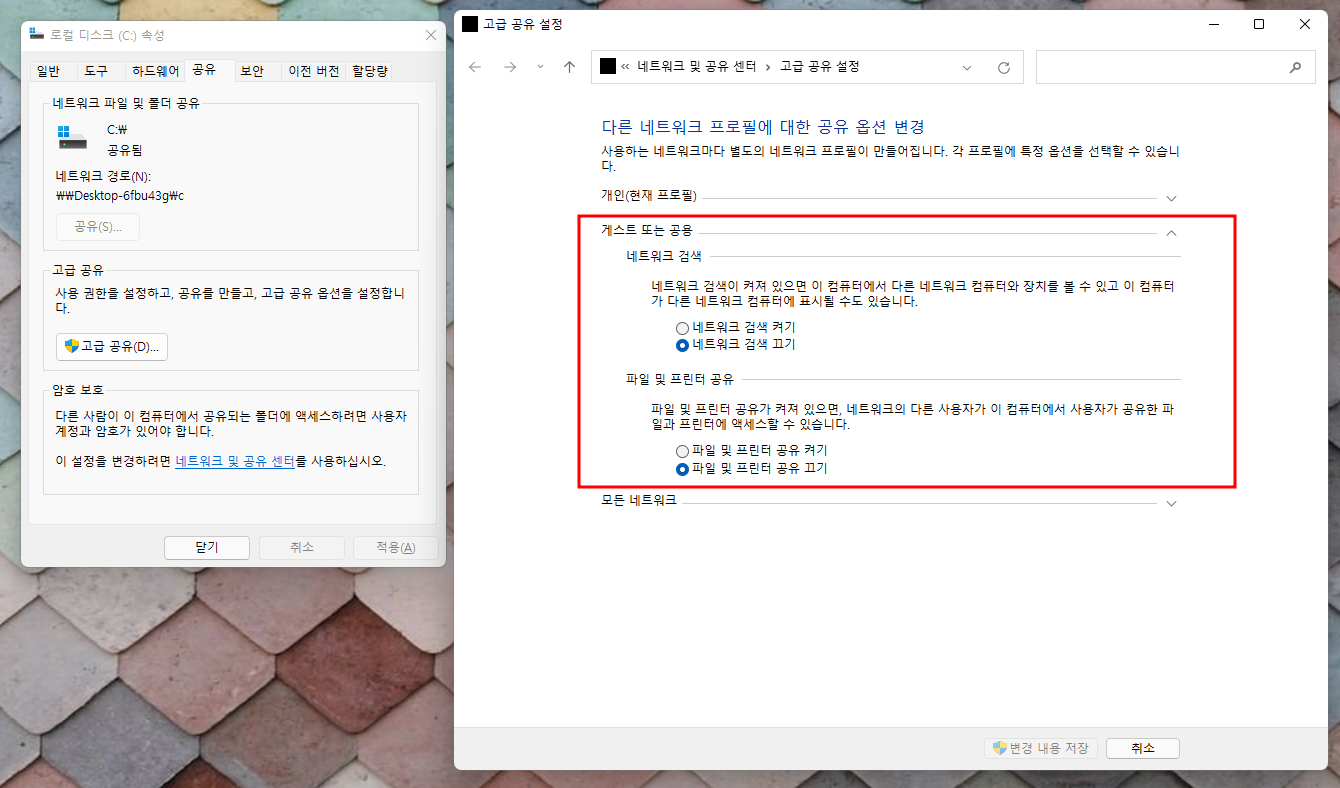Expand the 개인(현재 프로필) section
The height and width of the screenshot is (788, 1340).
[1171, 198]
